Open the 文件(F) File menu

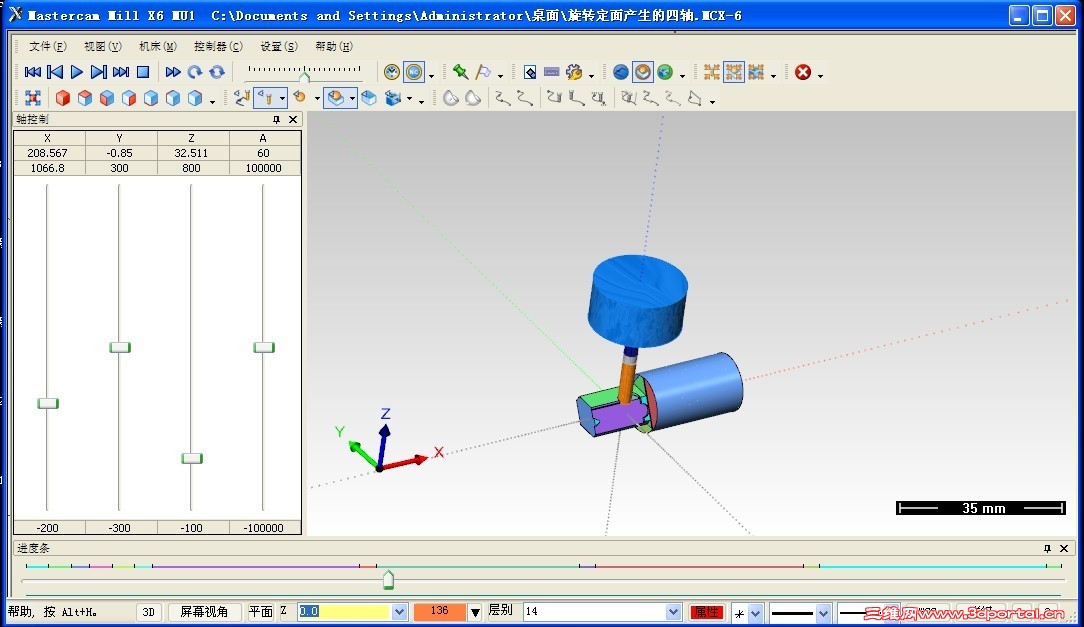[x=48, y=46]
